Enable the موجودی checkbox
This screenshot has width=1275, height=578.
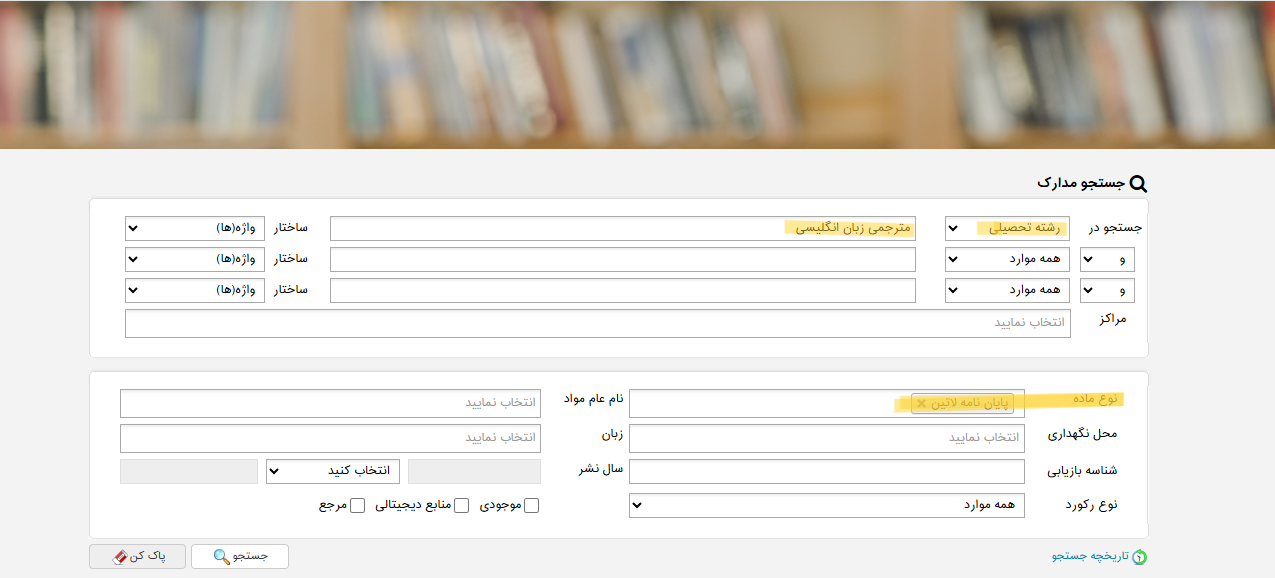click(532, 506)
